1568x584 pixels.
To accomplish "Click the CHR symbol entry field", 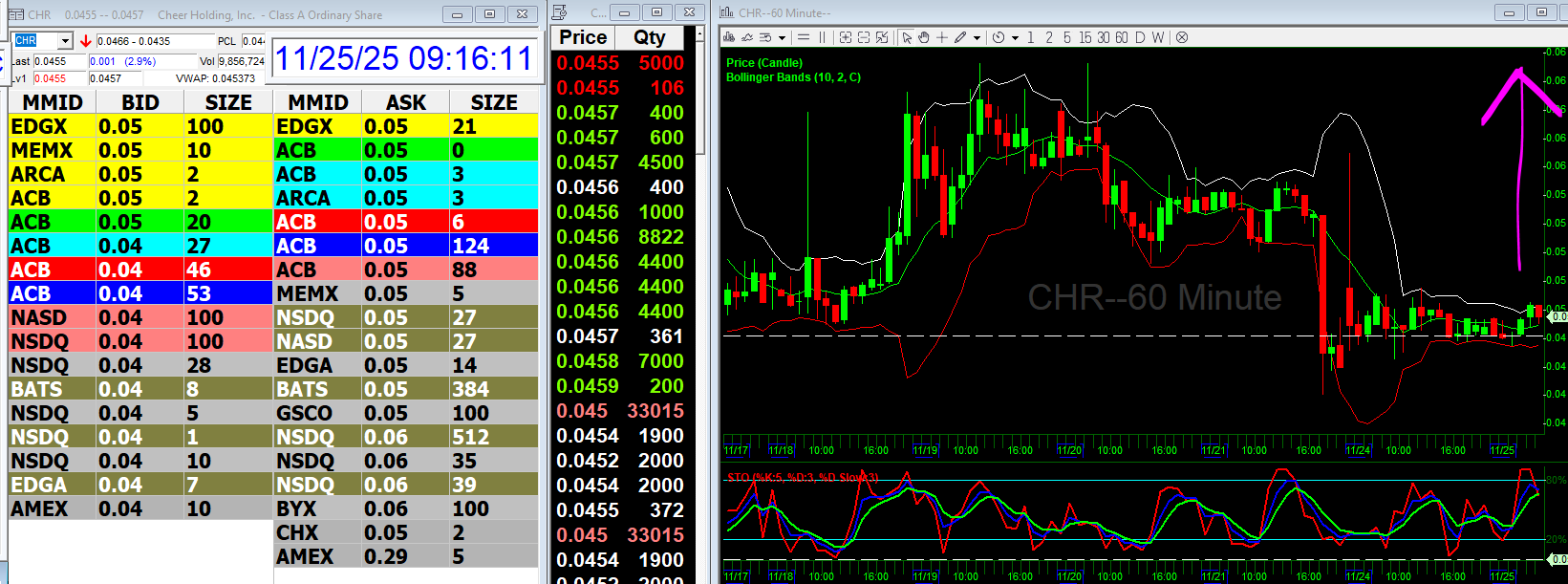I will [35, 41].
